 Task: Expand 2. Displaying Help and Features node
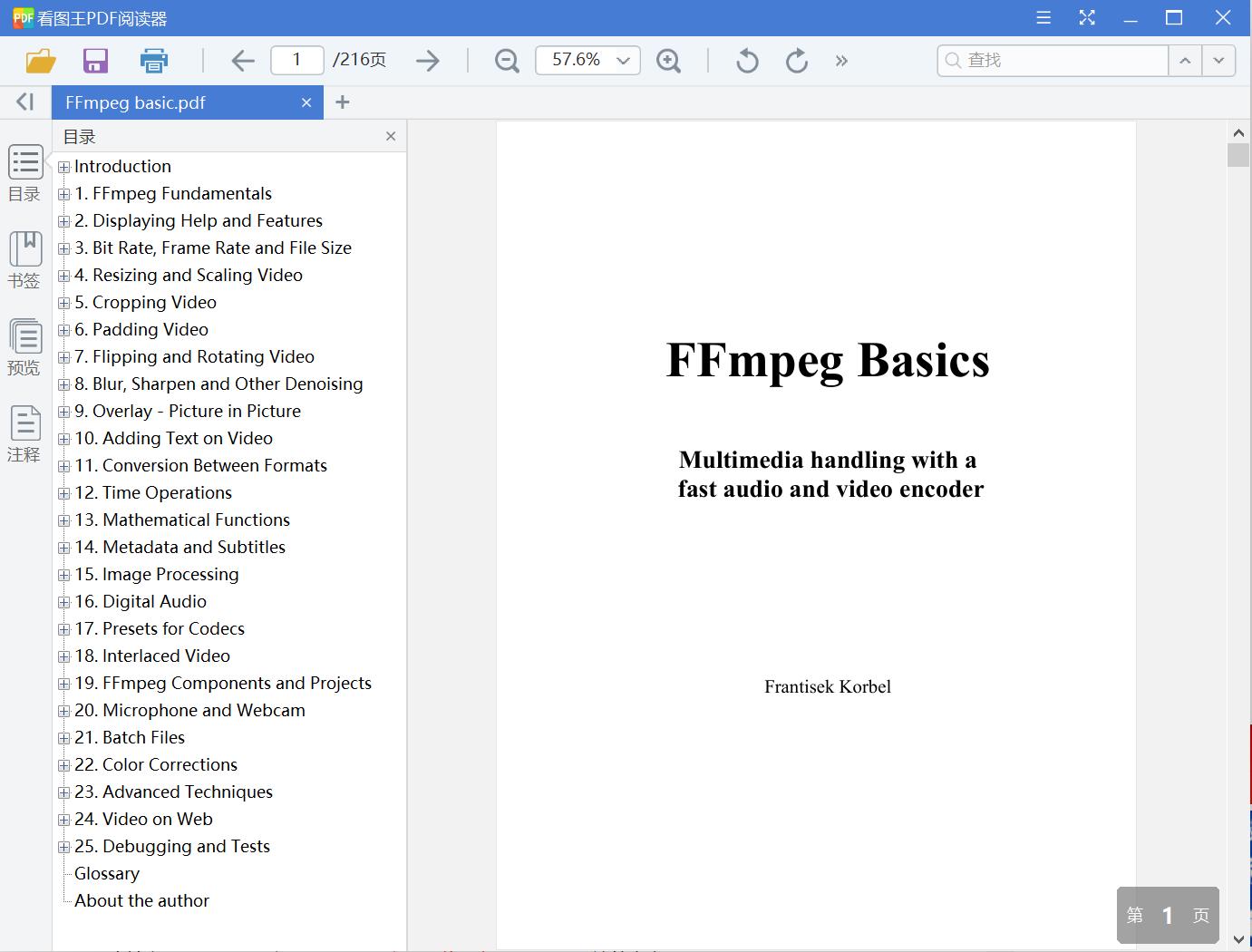tap(63, 221)
